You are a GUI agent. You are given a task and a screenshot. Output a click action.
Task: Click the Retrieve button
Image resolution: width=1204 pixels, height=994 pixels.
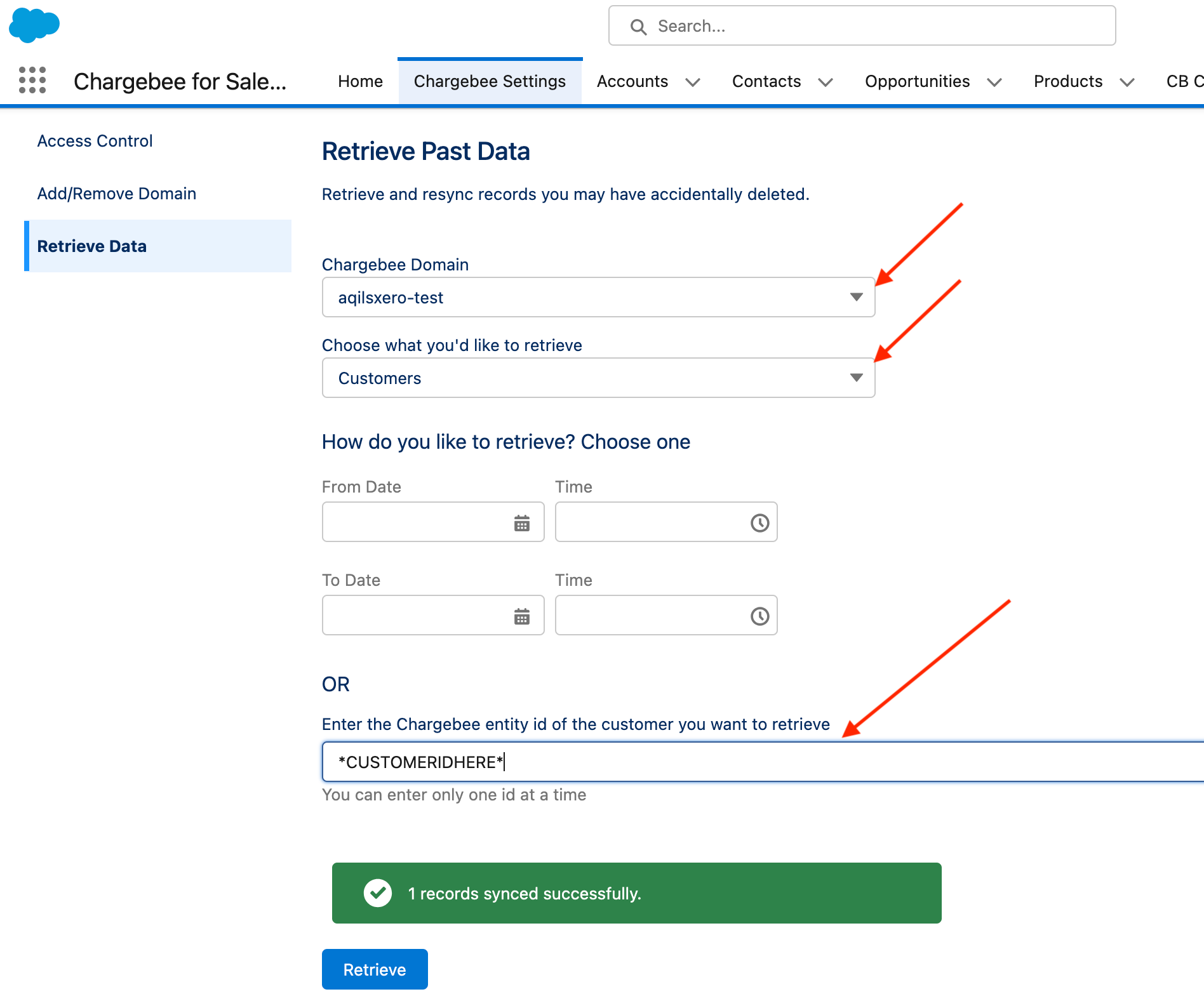click(375, 969)
